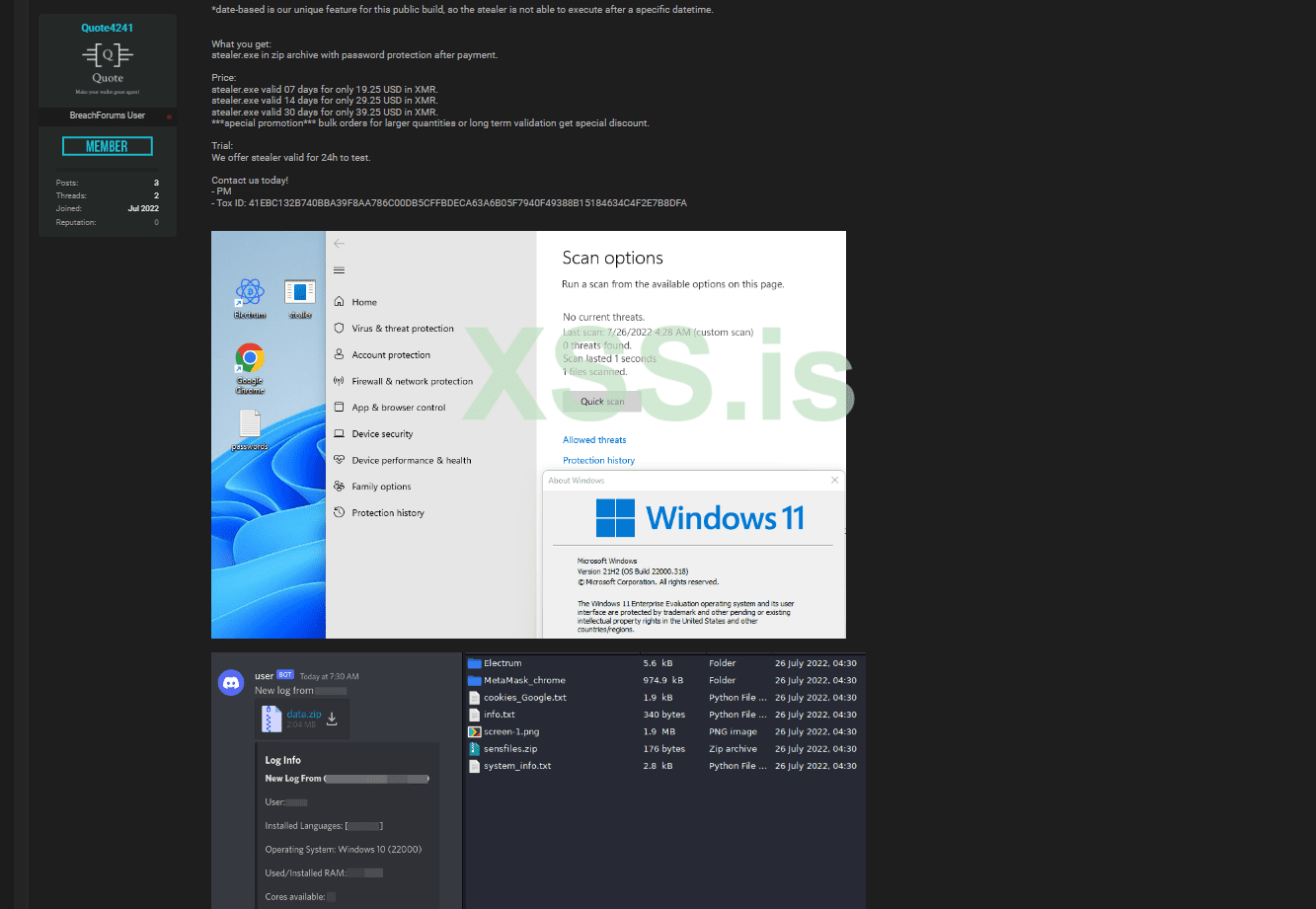Click the Device security icon

click(340, 433)
